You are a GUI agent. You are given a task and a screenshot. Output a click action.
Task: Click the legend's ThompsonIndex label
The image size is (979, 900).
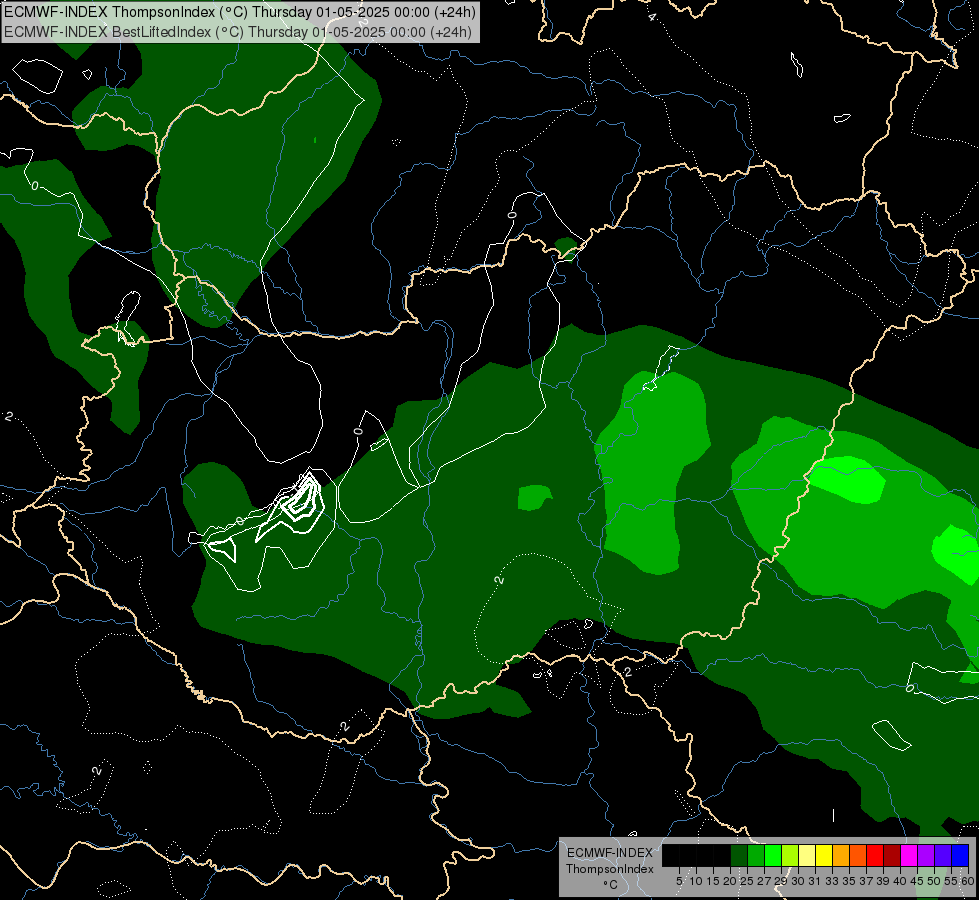tap(610, 869)
